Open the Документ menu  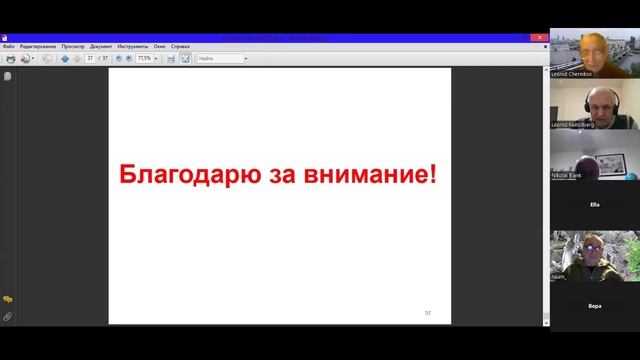click(101, 47)
